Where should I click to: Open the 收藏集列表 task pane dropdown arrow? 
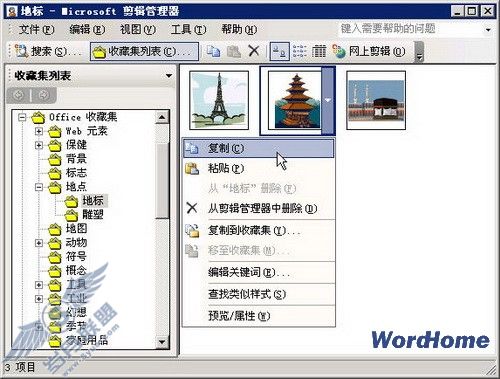click(x=169, y=76)
